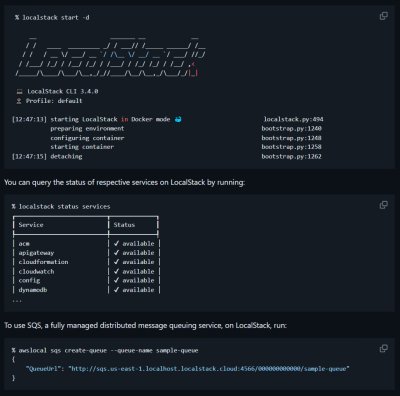This screenshot has height=396, width=400.
Task: Click the checkmark in the acm row
Action: tap(116, 243)
